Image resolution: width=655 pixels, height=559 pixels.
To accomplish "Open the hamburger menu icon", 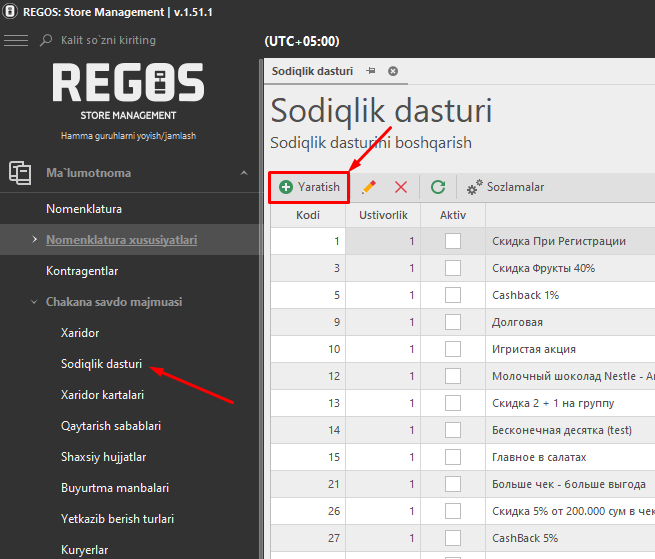I will point(16,41).
